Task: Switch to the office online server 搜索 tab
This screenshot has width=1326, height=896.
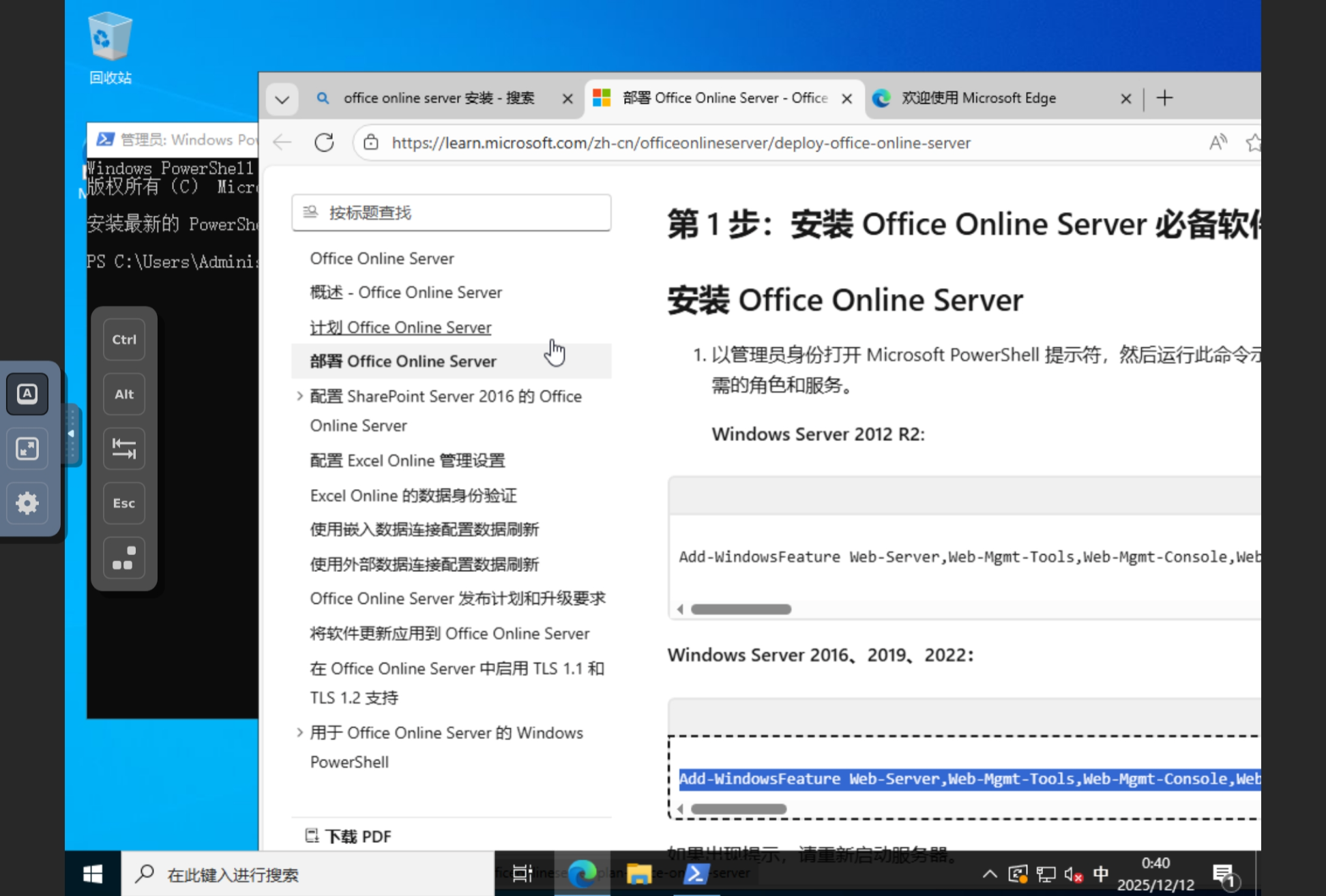Action: tap(439, 98)
